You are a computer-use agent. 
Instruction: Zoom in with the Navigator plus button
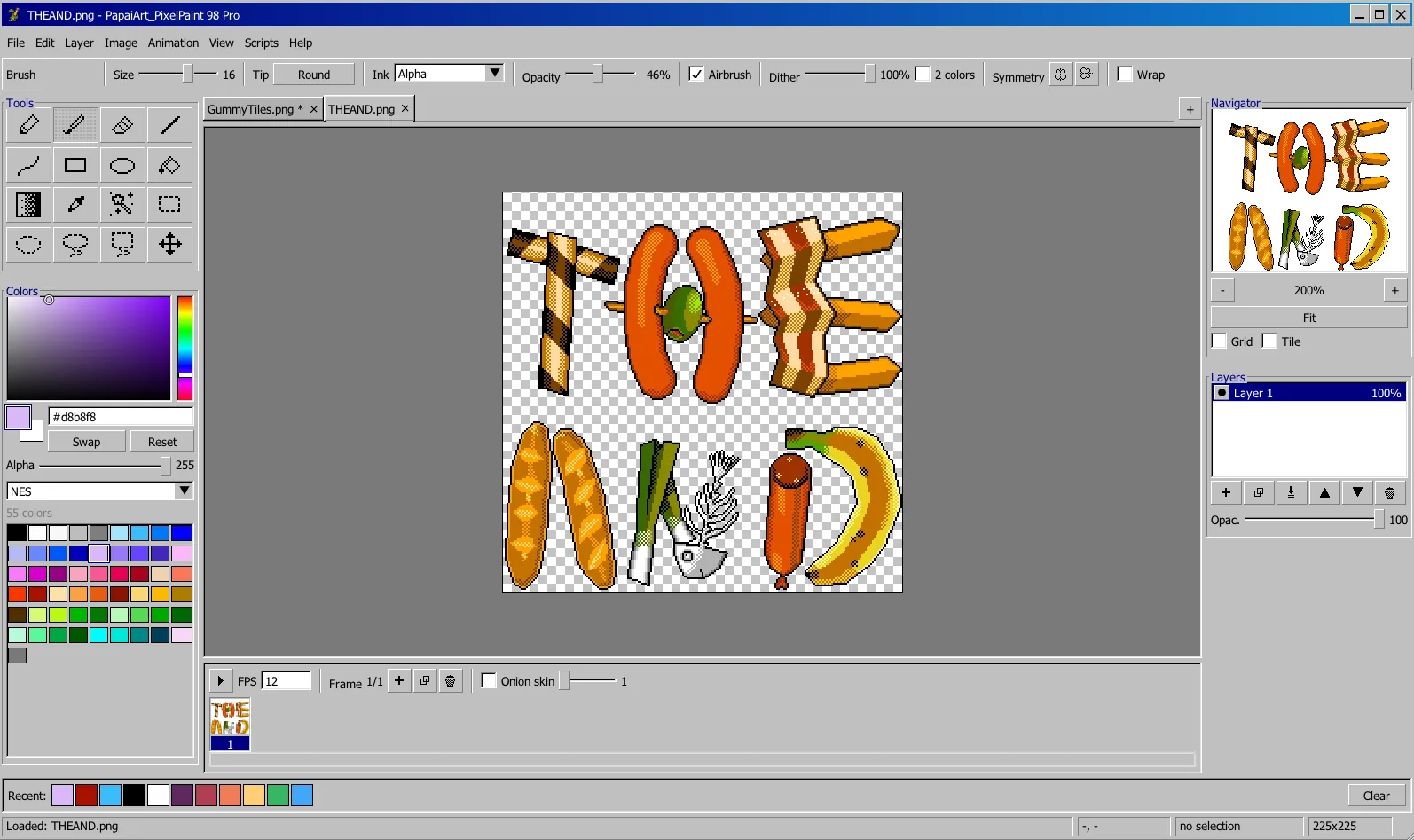(1395, 290)
